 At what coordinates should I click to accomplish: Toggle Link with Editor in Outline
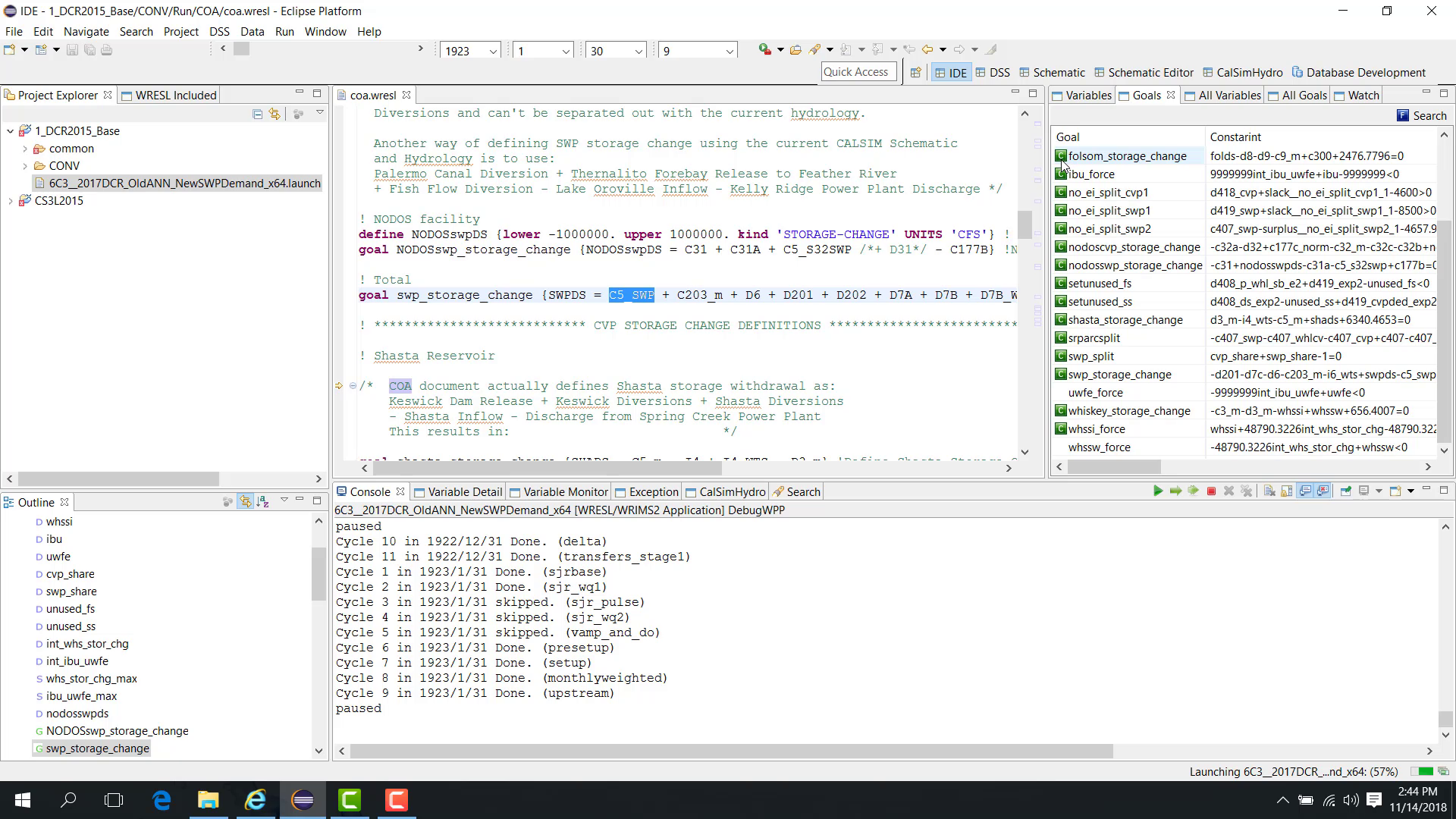[245, 502]
